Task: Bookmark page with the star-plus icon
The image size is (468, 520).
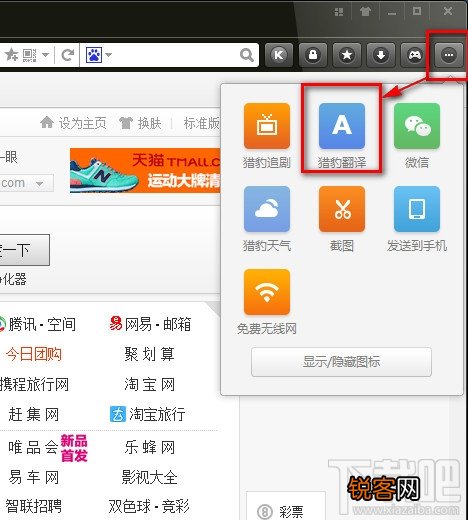Action: coord(11,54)
